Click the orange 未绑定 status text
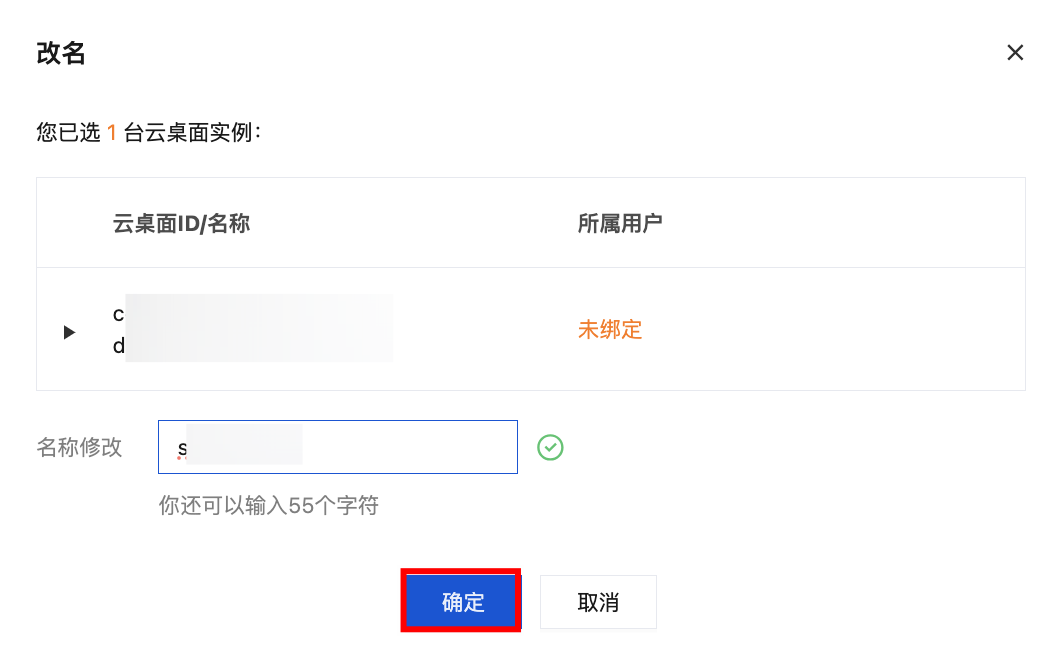Image resolution: width=1055 pixels, height=658 pixels. click(x=610, y=330)
